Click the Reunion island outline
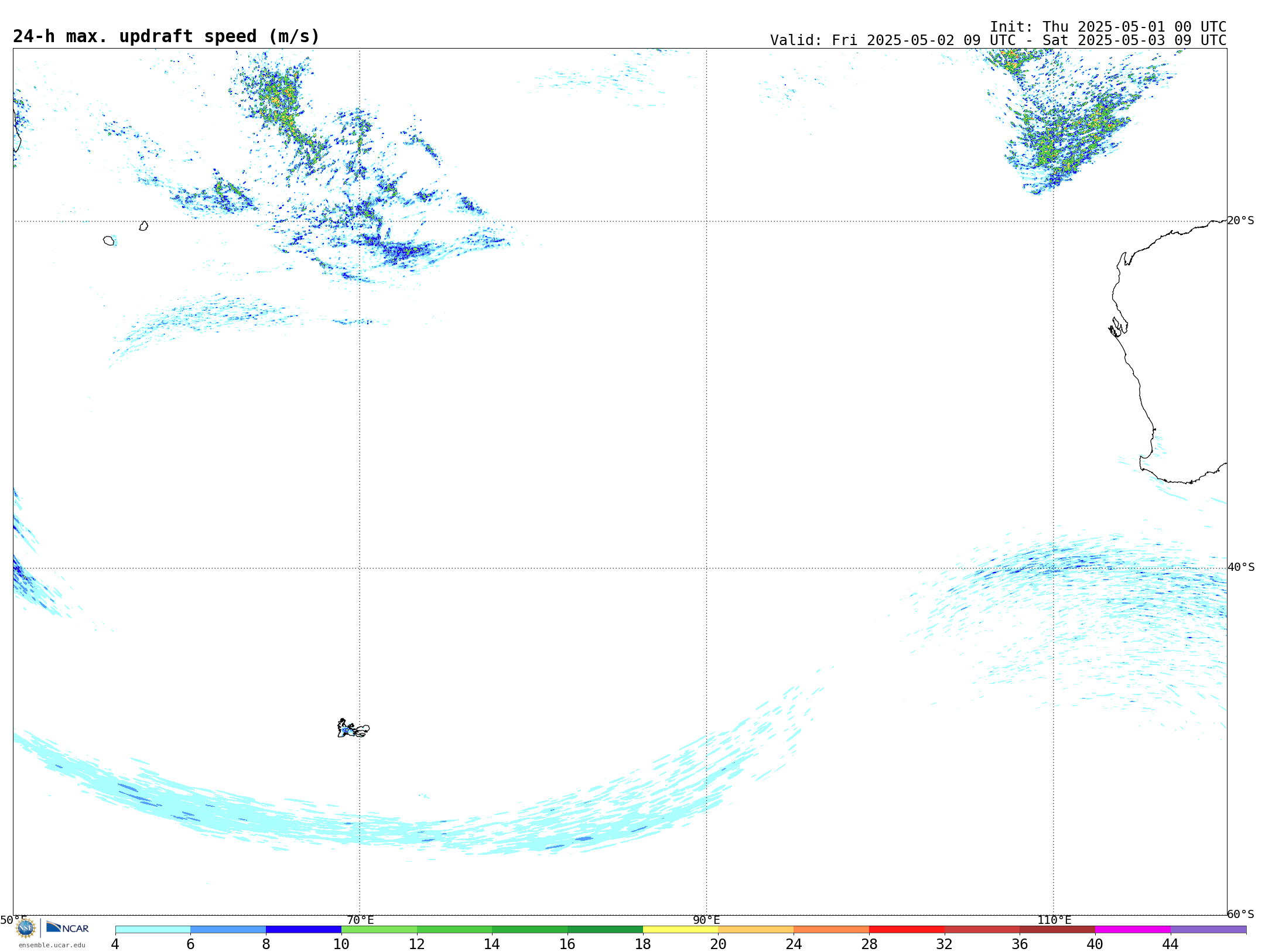This screenshot has height=952, width=1265. (x=108, y=241)
